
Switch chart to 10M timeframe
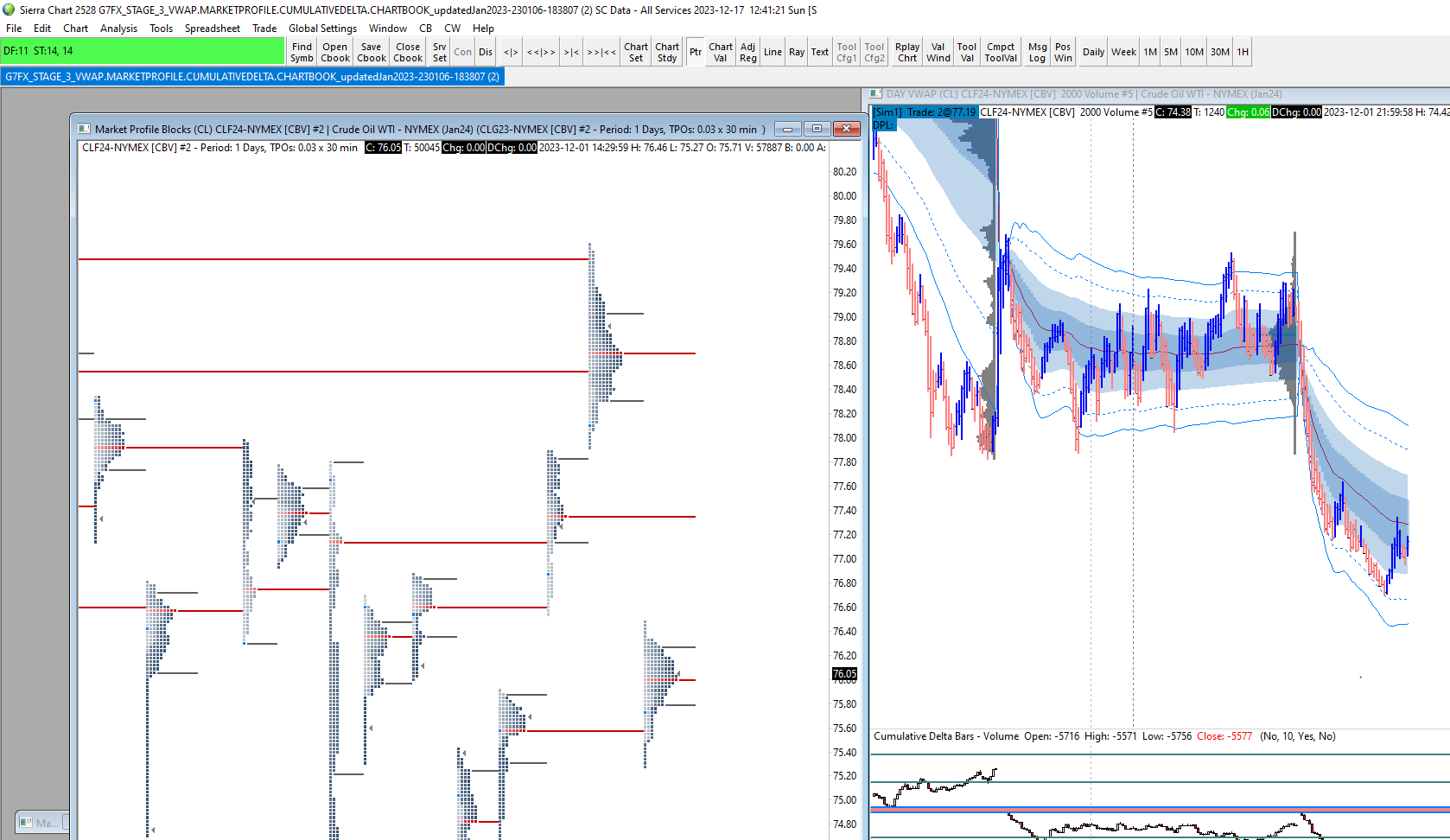click(x=1194, y=53)
